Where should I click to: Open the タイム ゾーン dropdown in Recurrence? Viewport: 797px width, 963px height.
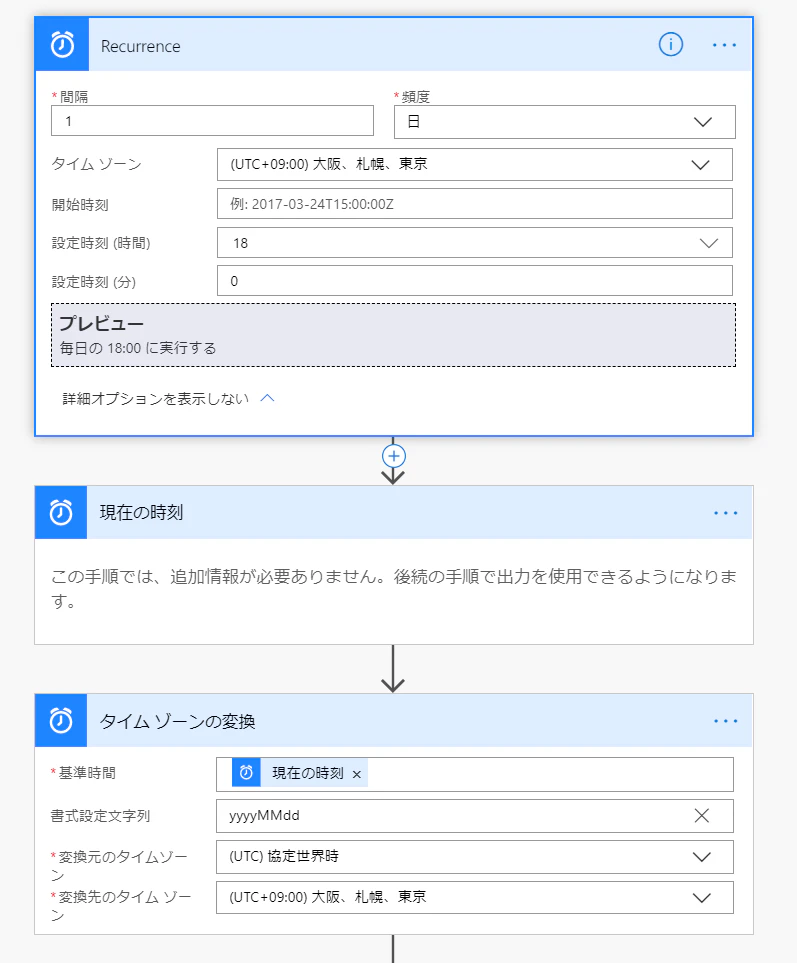[x=475, y=165]
